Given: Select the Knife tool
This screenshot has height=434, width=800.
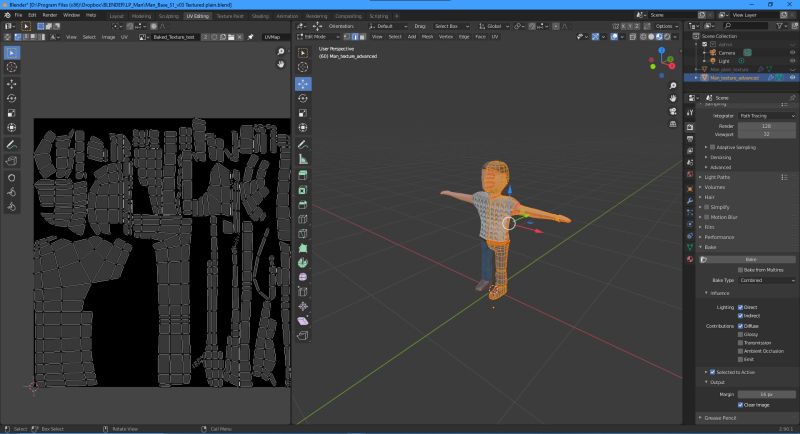Looking at the screenshot, I should point(303,234).
